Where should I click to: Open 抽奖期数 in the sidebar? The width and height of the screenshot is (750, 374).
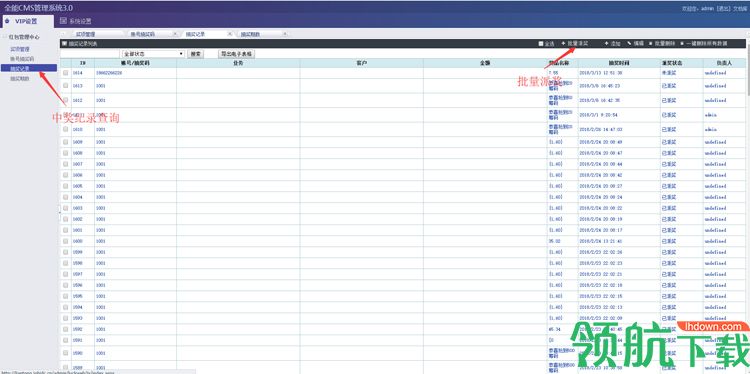20,78
